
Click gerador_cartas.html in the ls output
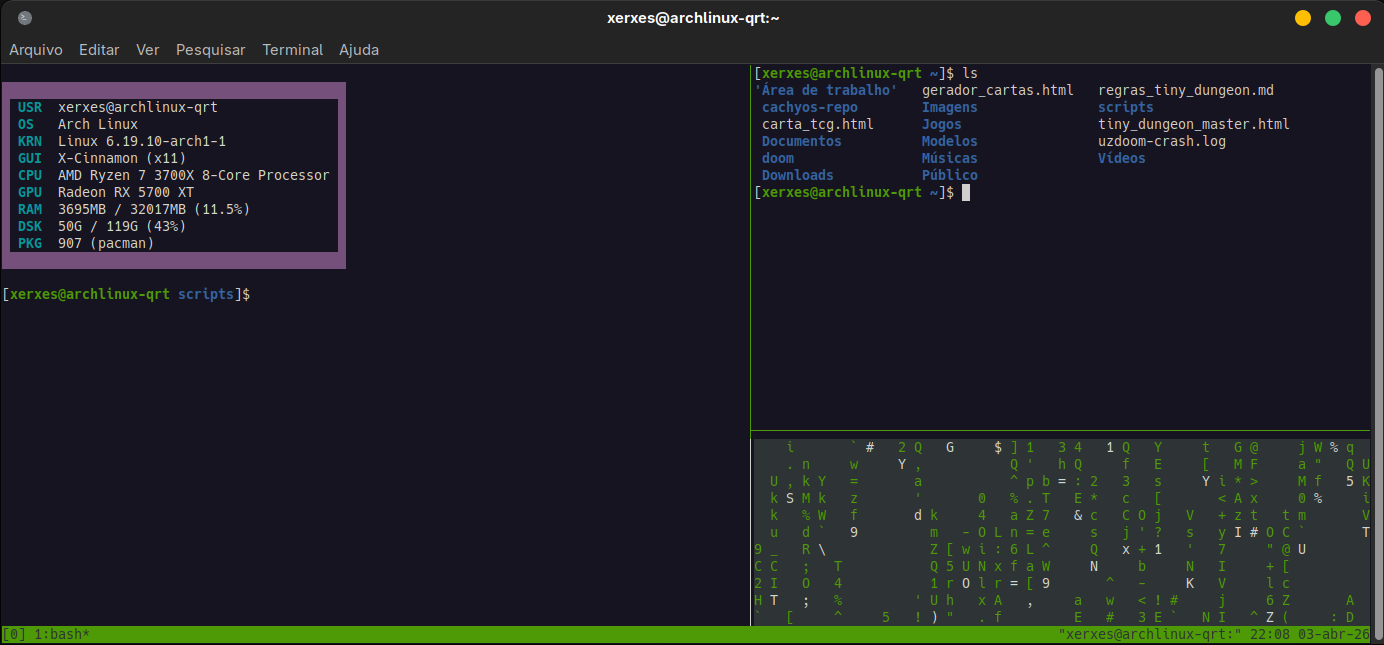[997, 90]
